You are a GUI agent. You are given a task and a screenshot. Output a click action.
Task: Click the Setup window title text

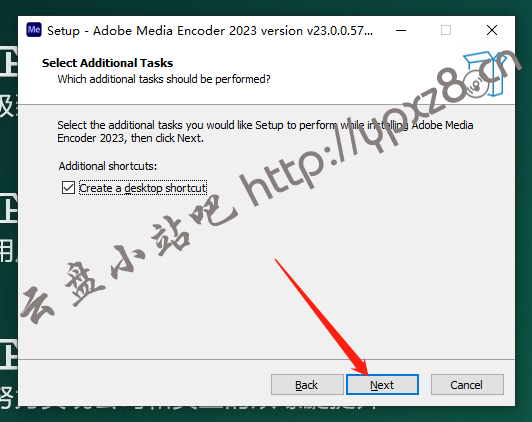pos(210,31)
